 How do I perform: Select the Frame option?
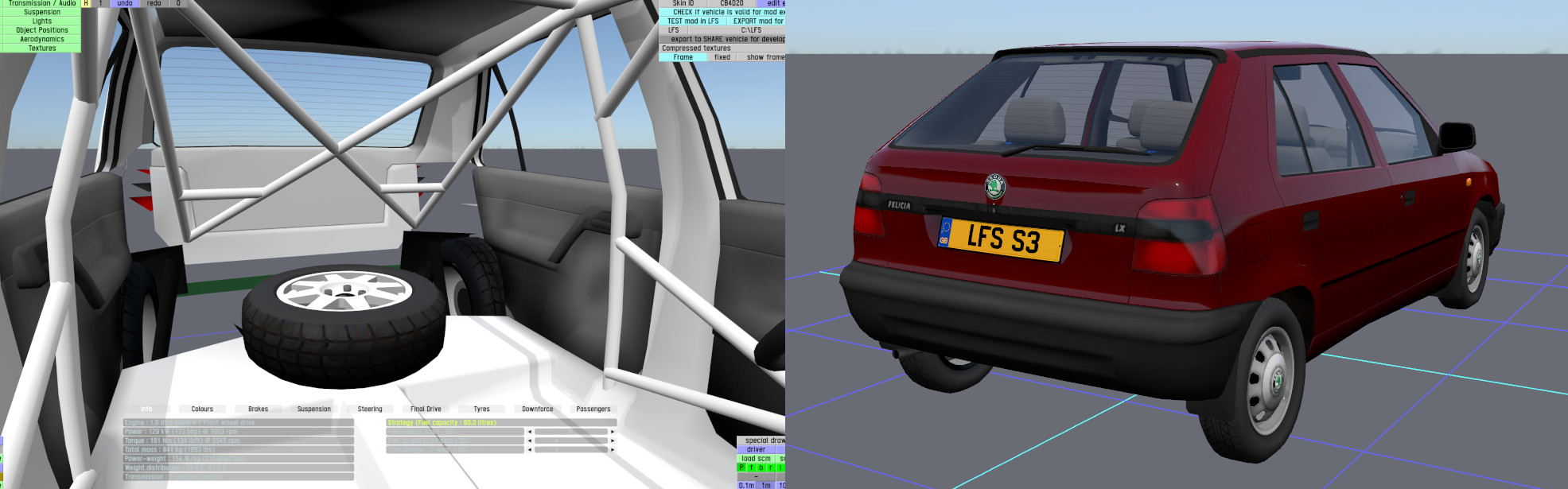(x=683, y=57)
